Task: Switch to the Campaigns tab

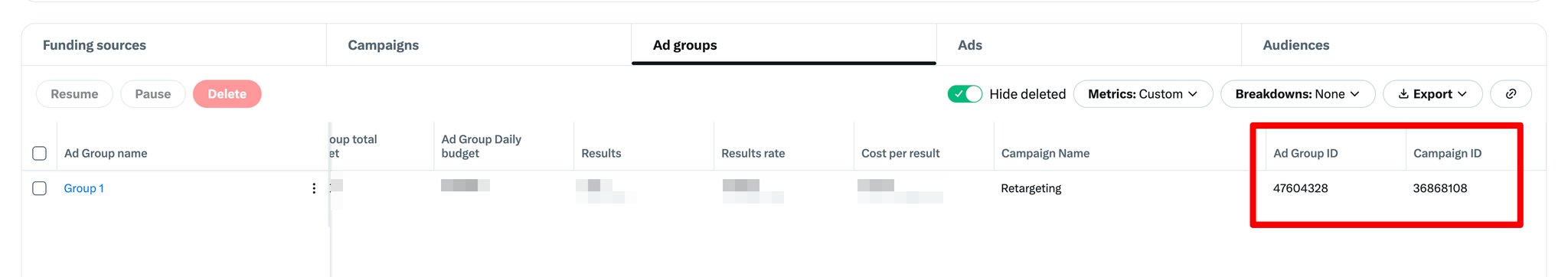Action: [x=384, y=45]
